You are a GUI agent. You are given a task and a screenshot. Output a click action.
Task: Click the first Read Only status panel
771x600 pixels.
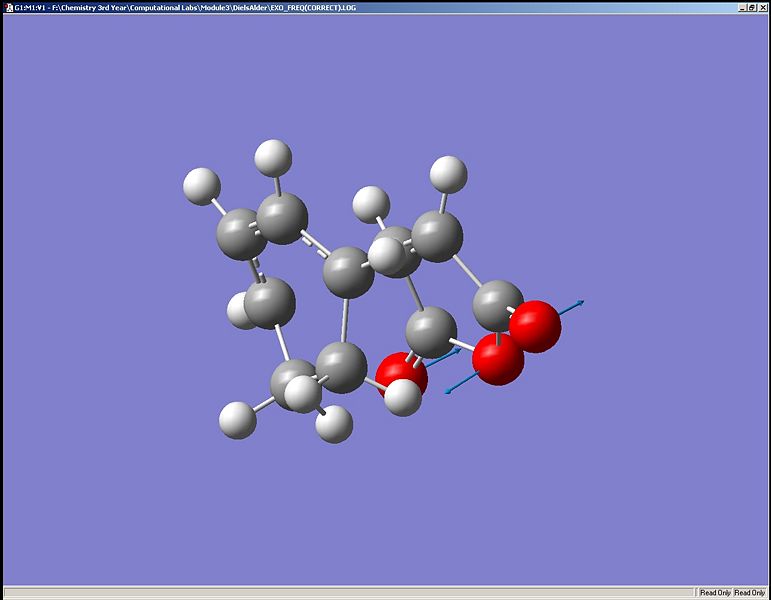click(x=715, y=593)
